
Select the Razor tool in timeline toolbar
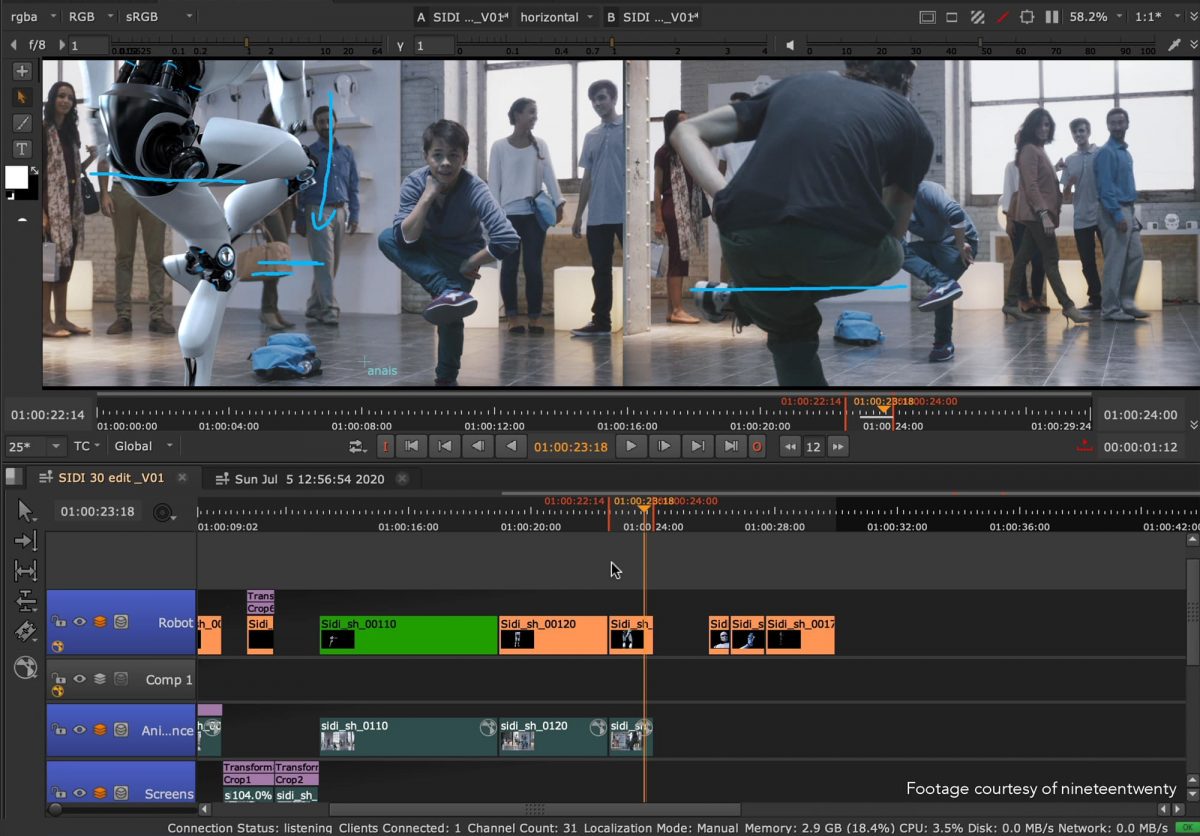coord(26,631)
